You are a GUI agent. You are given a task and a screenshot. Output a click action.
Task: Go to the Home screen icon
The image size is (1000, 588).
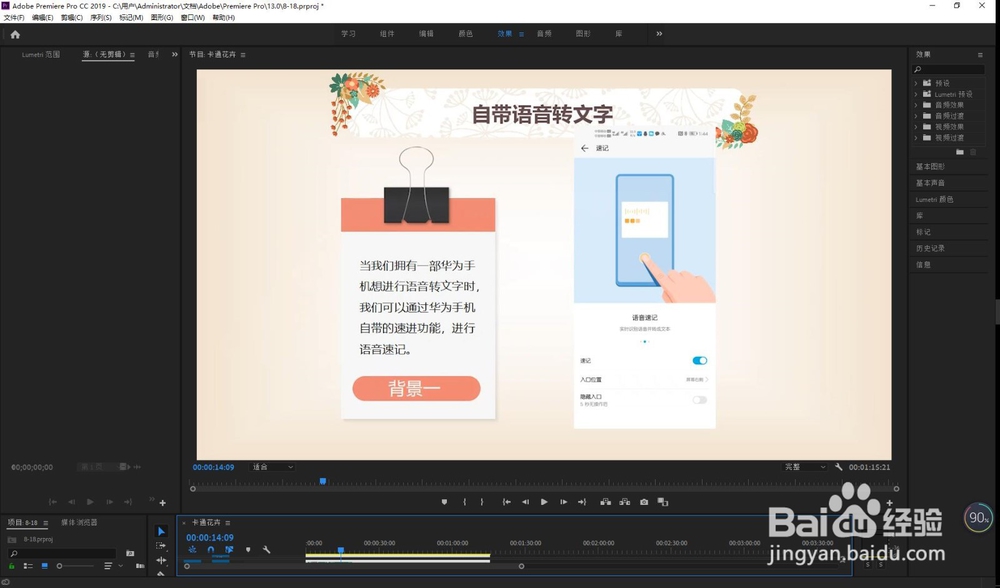click(x=15, y=34)
